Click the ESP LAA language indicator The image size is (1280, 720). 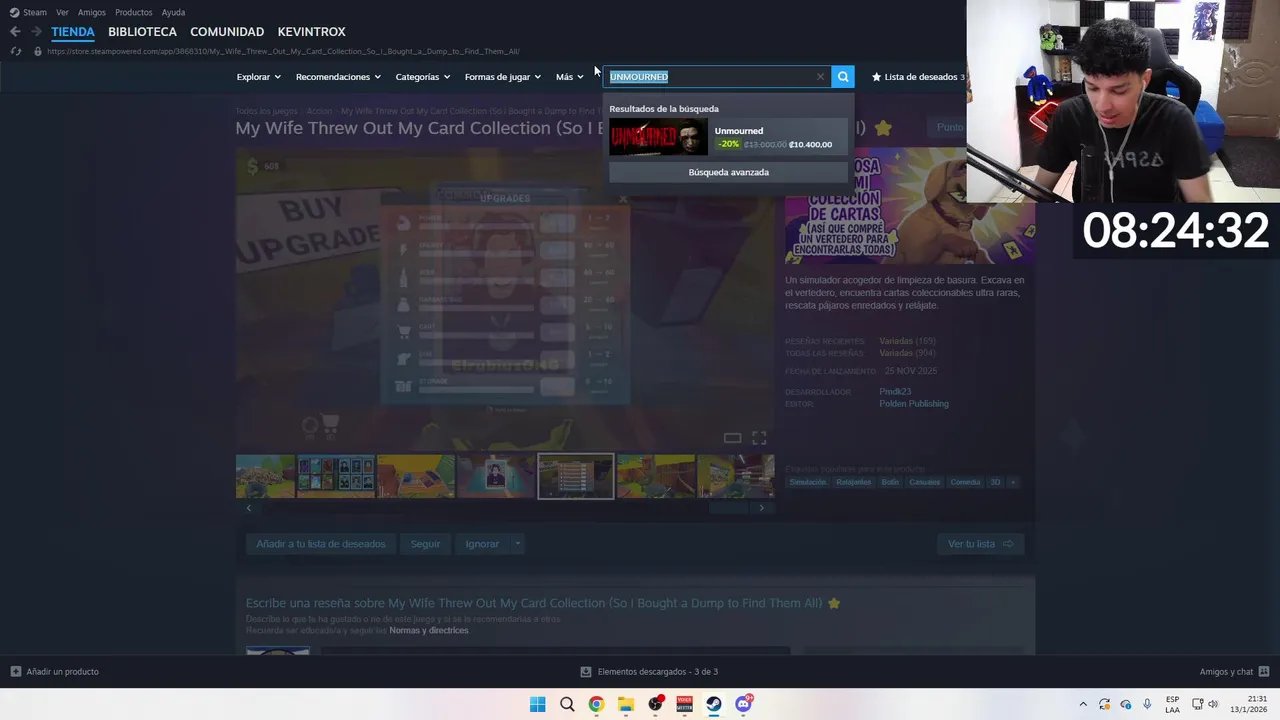click(1172, 705)
